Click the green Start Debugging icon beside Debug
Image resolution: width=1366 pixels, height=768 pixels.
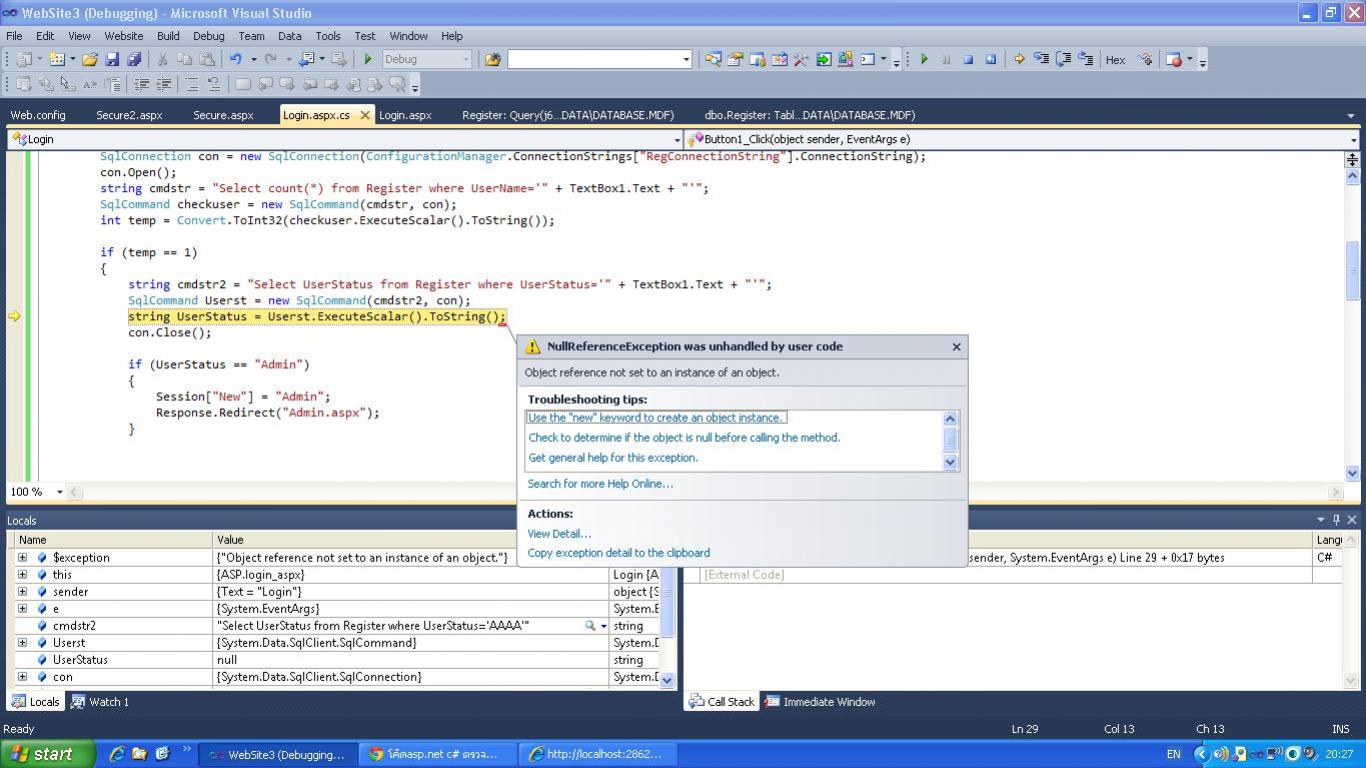pyautogui.click(x=368, y=60)
